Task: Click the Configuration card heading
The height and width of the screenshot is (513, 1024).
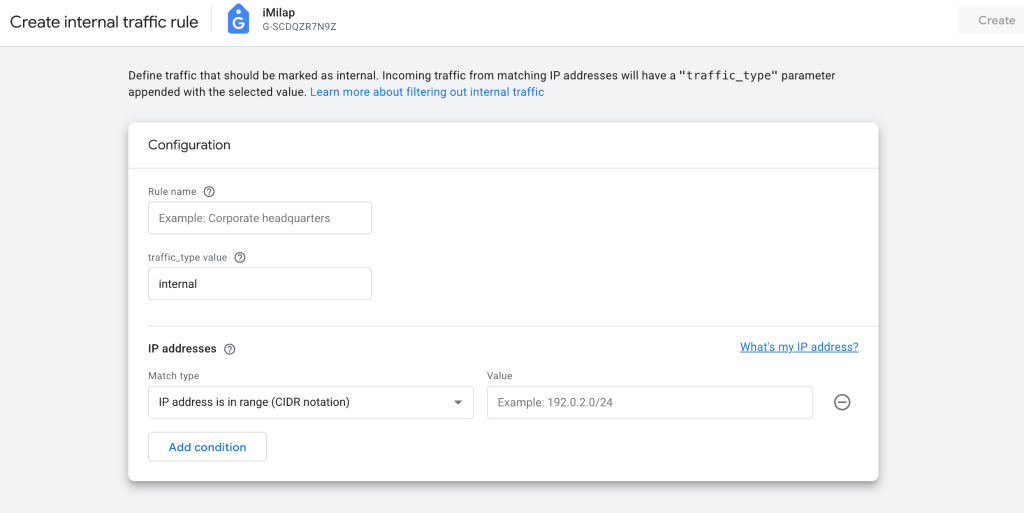Action: (189, 145)
